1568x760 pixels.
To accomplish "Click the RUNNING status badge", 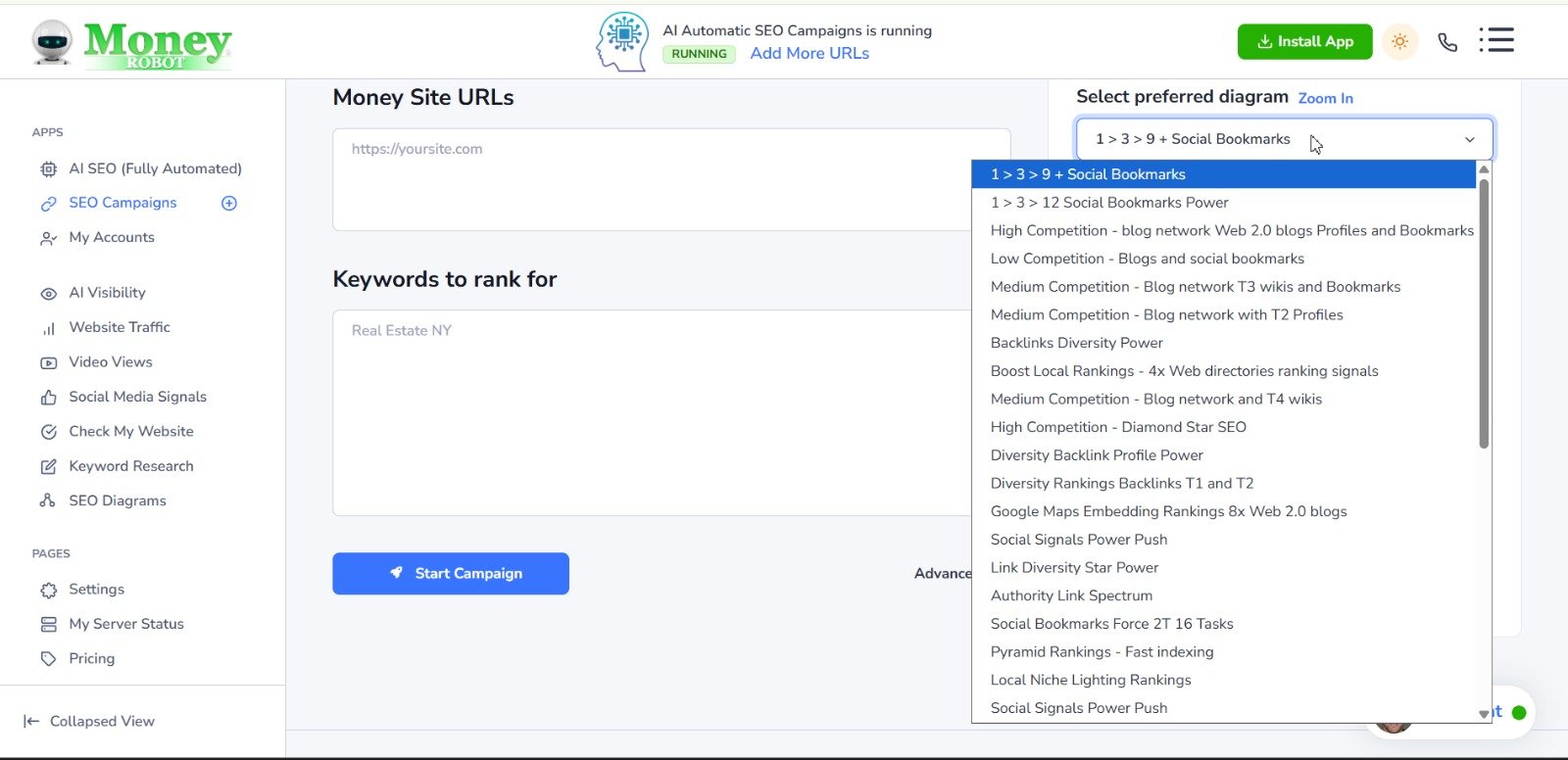I will (699, 54).
